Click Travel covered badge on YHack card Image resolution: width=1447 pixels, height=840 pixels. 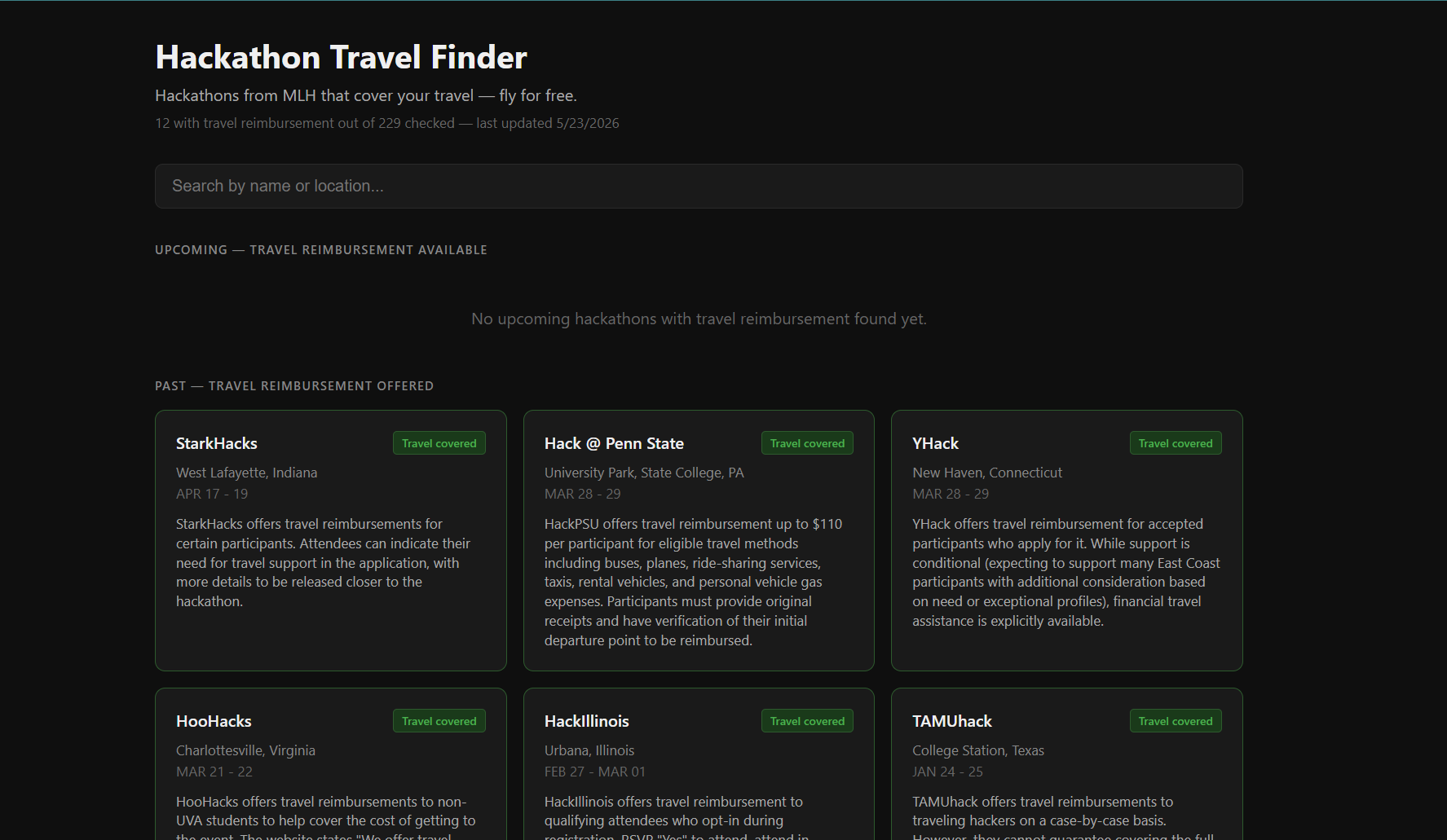1176,443
